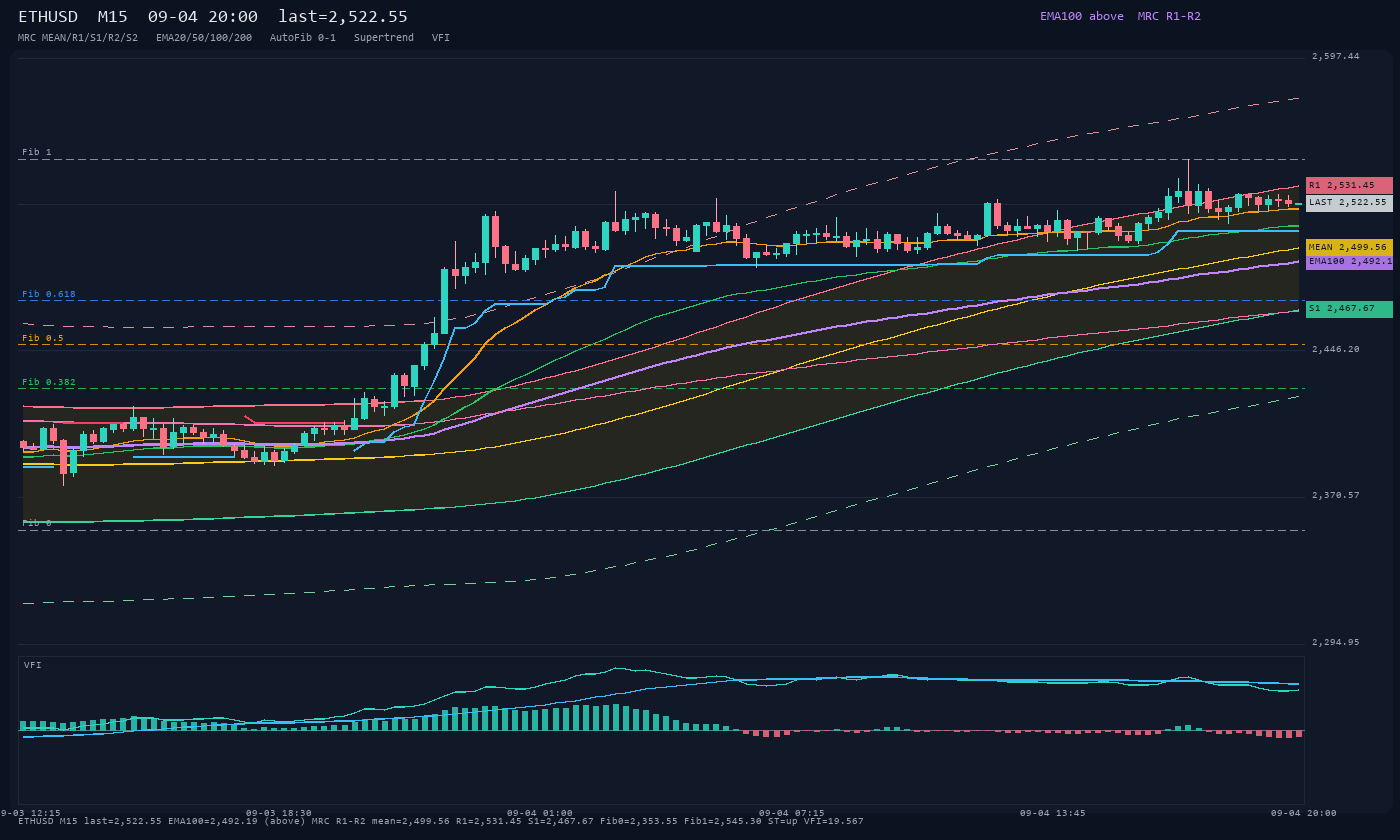Click the 2,597.44 price axis label
This screenshot has height=840, width=1400.
[x=1336, y=56]
